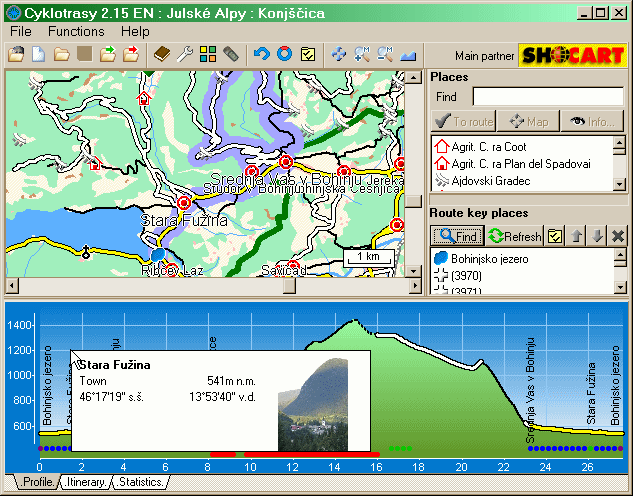Screen dimensions: 633x496
Task: Click the blue elevation profile toolbar icon
Action: click(408, 54)
